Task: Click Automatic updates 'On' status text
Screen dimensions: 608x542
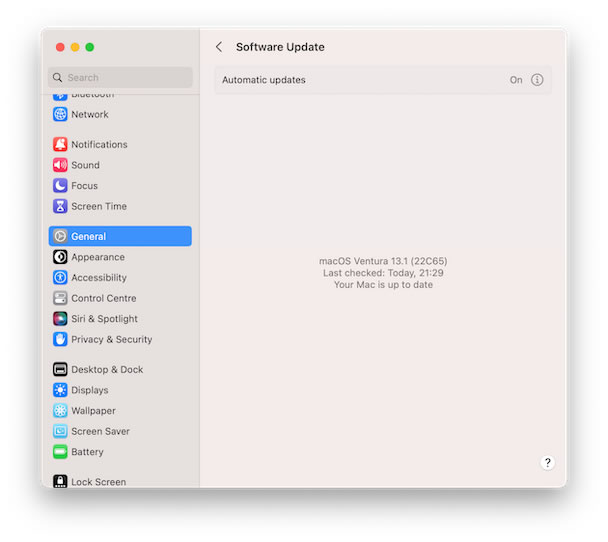Action: tap(516, 80)
